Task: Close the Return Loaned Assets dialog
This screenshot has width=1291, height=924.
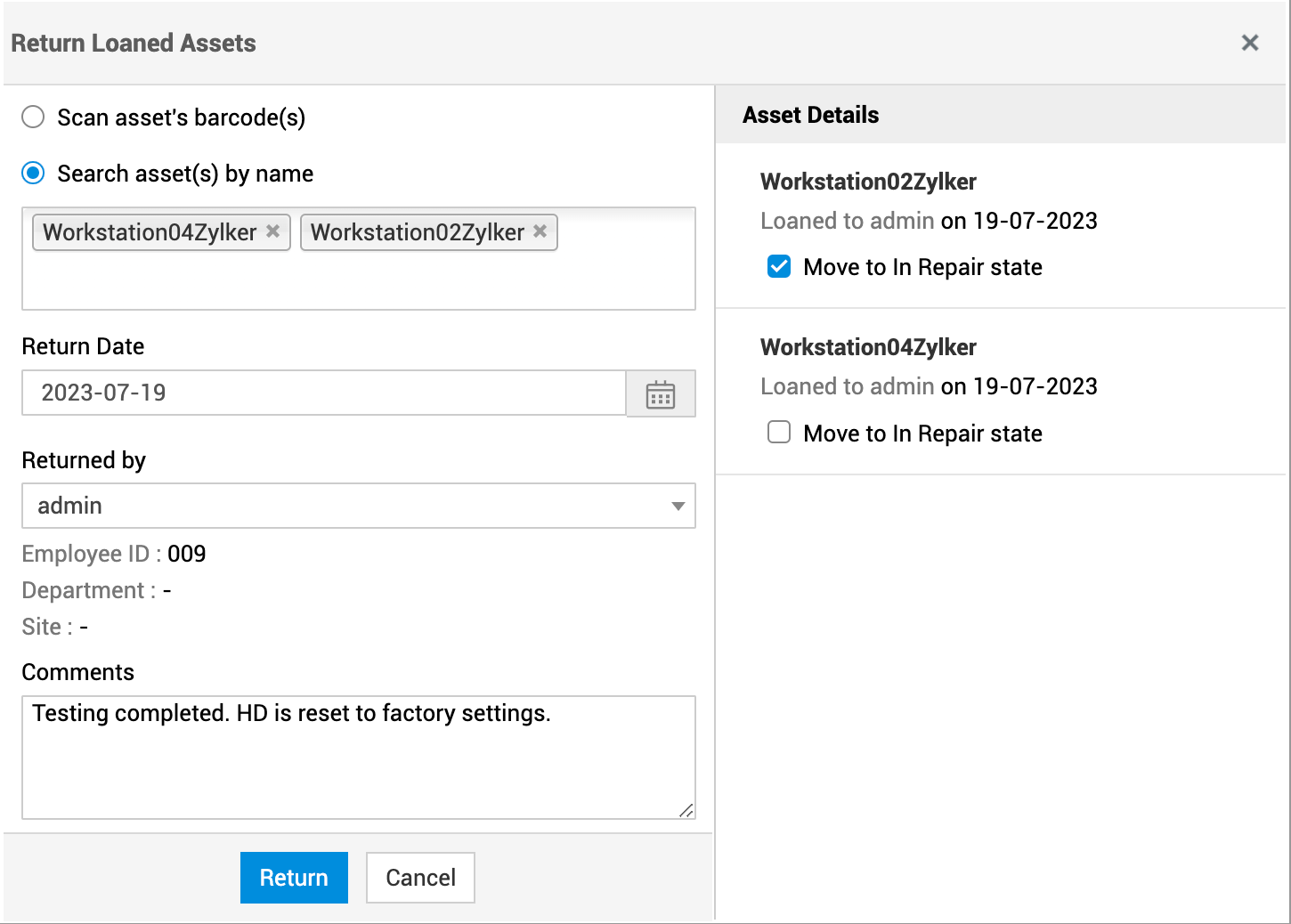Action: click(1249, 43)
